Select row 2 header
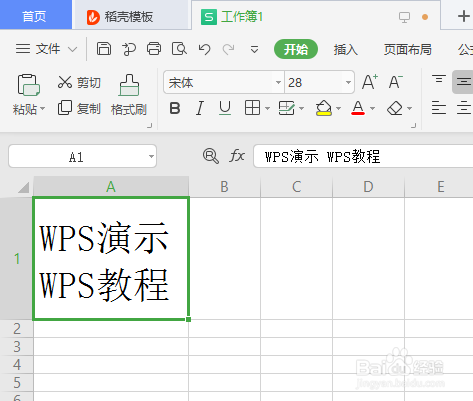 16,329
